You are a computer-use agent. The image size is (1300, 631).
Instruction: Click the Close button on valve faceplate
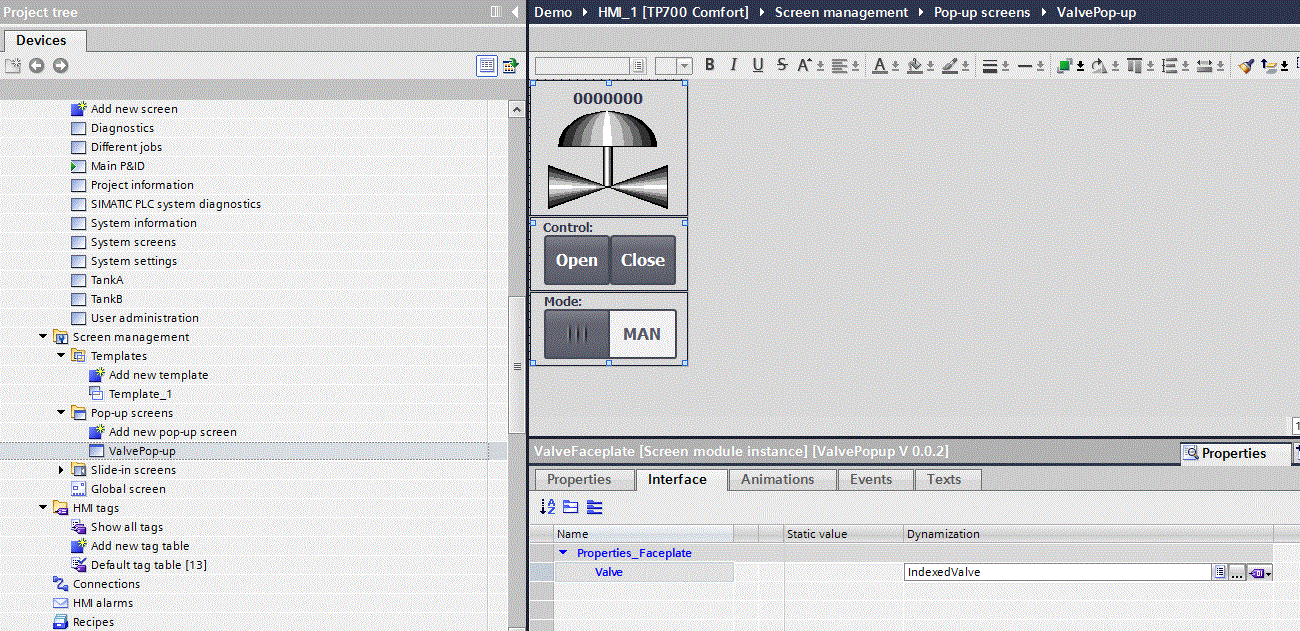click(x=643, y=260)
